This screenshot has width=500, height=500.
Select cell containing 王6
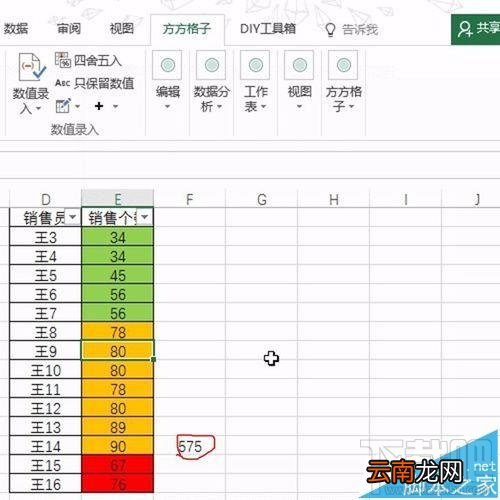tap(46, 294)
